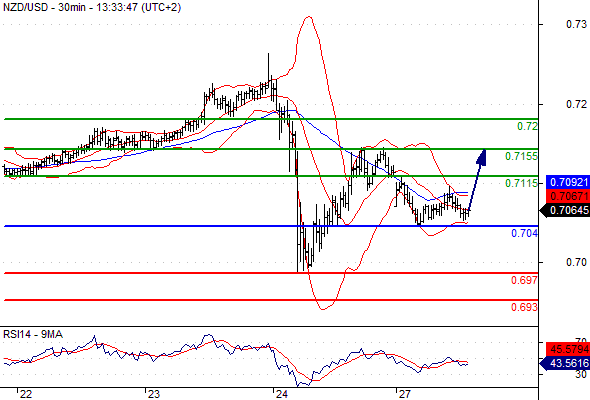Click the date marker 27 on time axis
This screenshot has height=400, width=590.
point(404,394)
